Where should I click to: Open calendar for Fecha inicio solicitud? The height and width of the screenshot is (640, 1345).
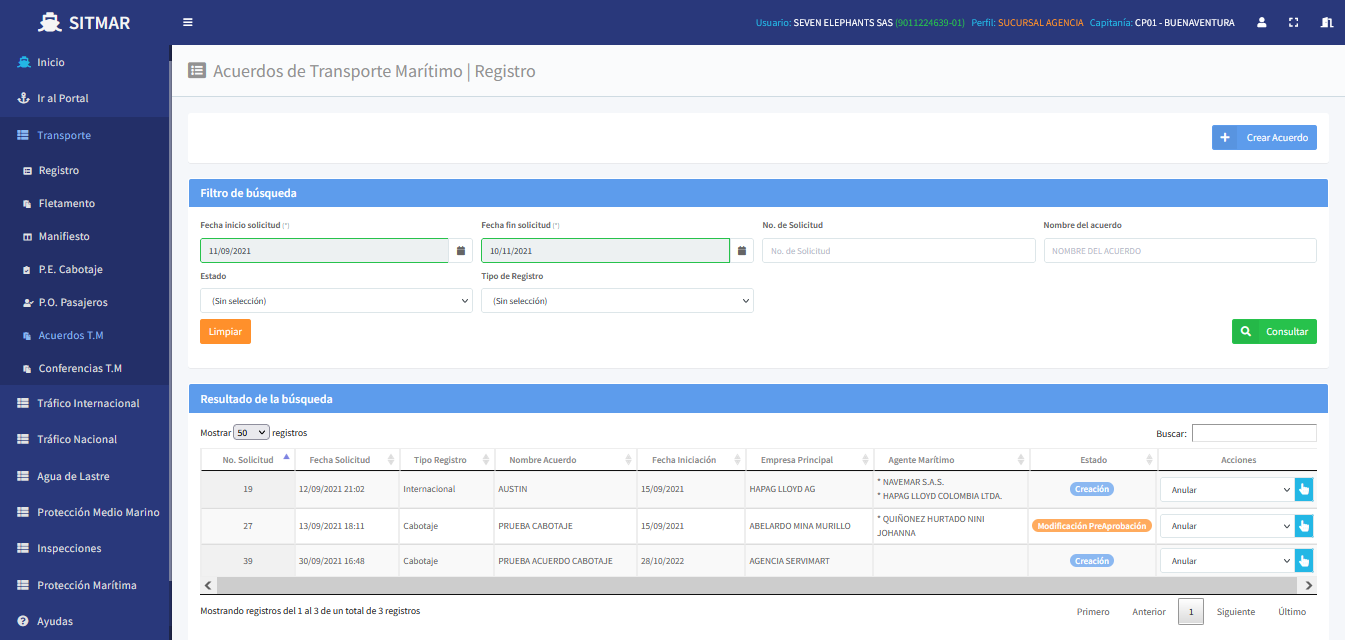(x=461, y=251)
